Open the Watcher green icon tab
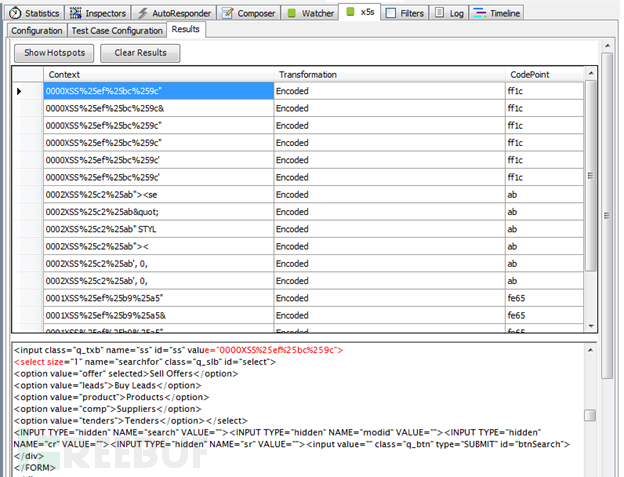The image size is (624, 477). (292, 13)
